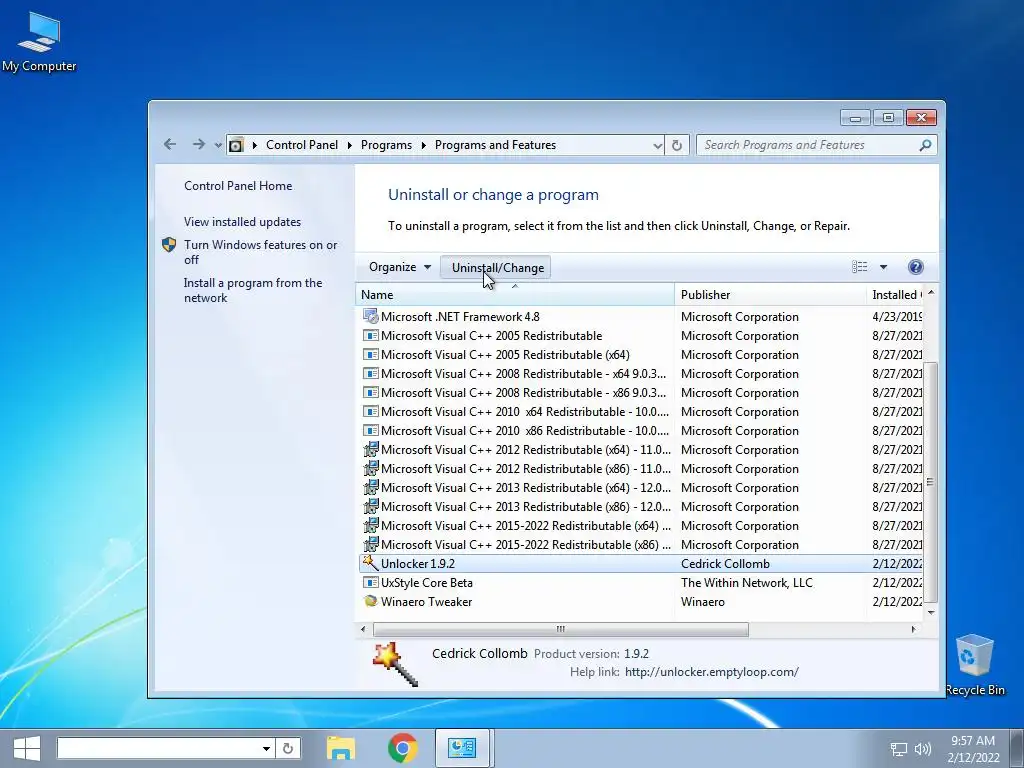
Task: Click the horizontal scrollbar thumb of list
Action: (x=560, y=629)
